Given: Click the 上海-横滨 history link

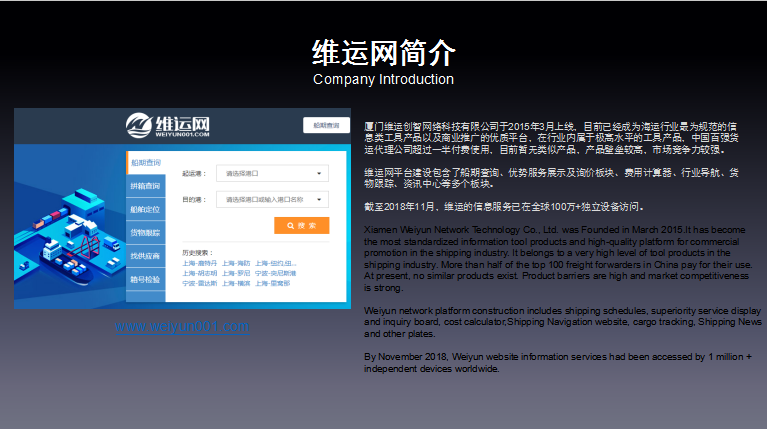Looking at the screenshot, I should pos(236,283).
